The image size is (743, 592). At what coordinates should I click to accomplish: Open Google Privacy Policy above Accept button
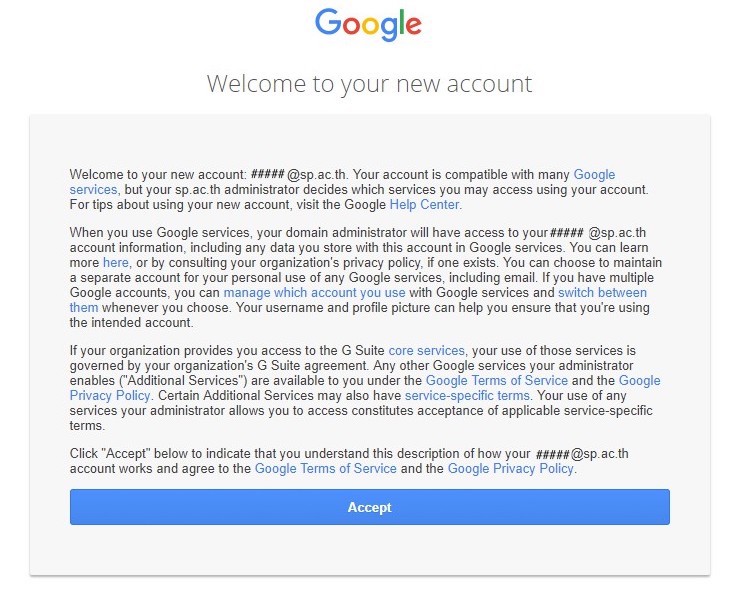point(510,469)
